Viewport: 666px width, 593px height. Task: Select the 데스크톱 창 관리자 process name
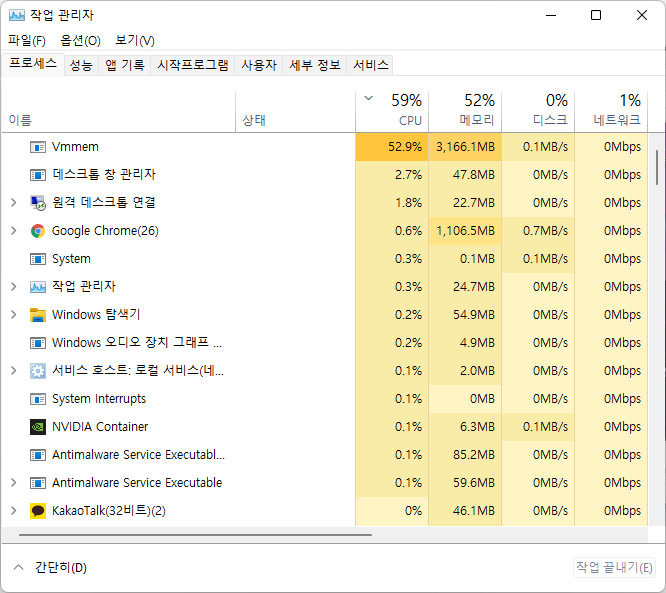point(104,175)
